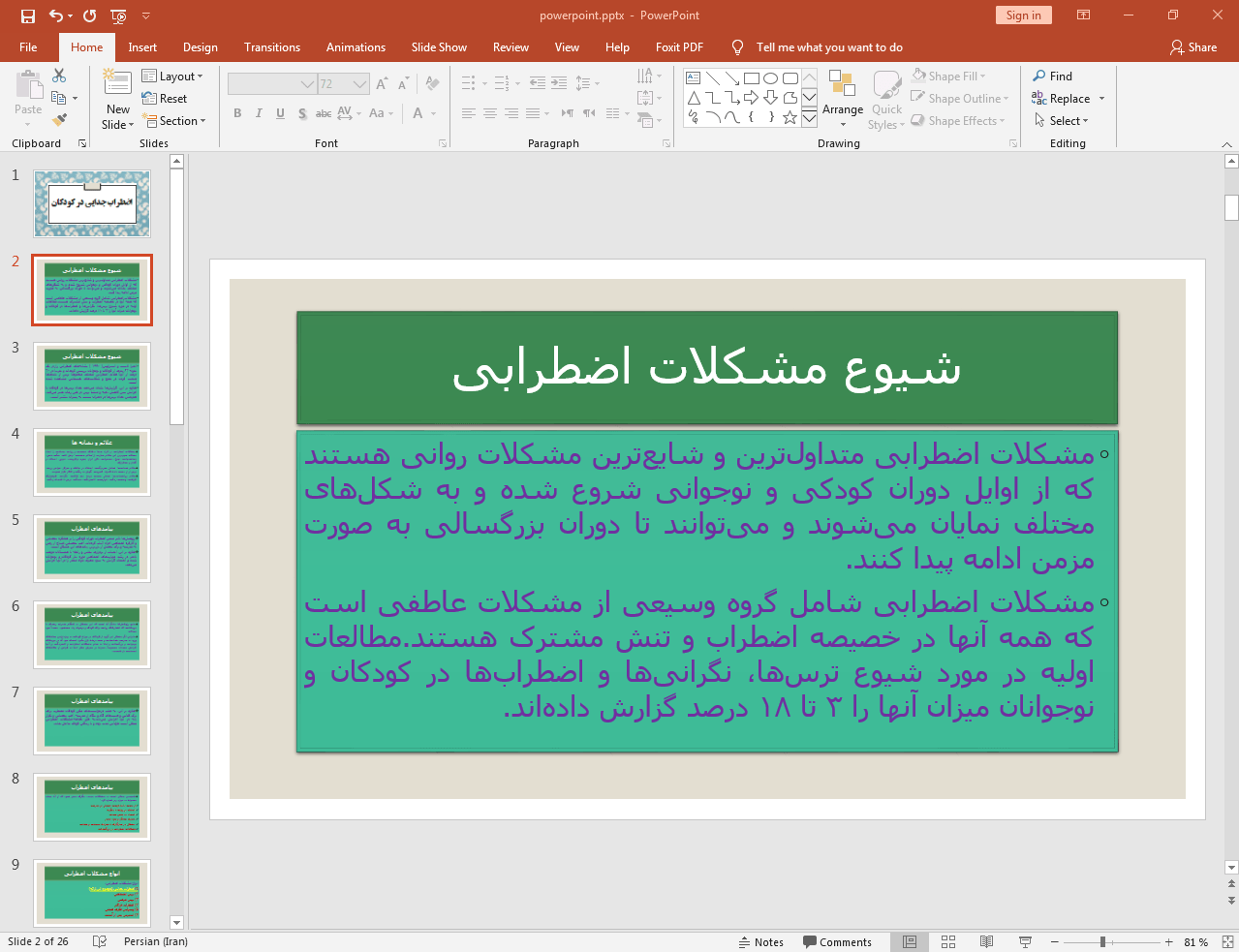1239x952 pixels.
Task: Click Find in Editing group
Action: point(1053,77)
